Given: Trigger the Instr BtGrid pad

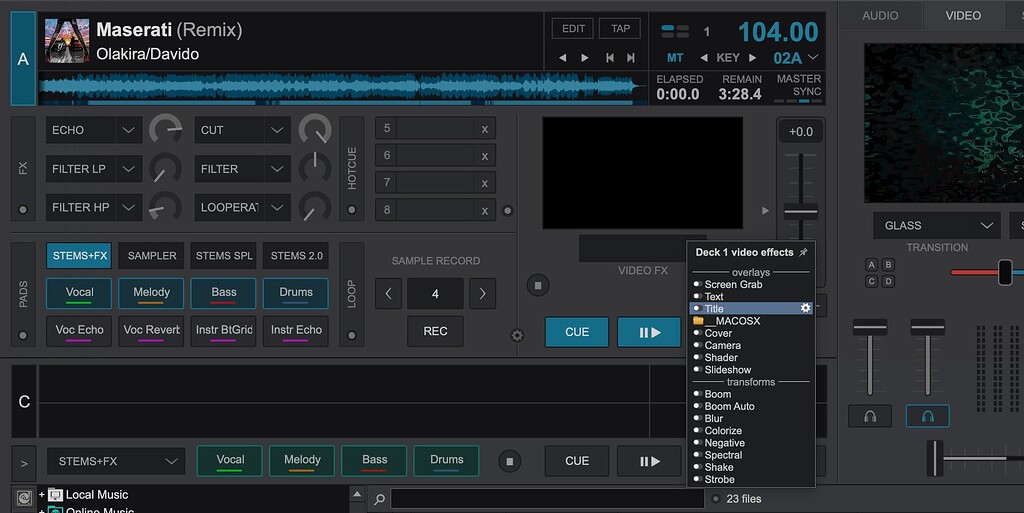Looking at the screenshot, I should coord(223,331).
